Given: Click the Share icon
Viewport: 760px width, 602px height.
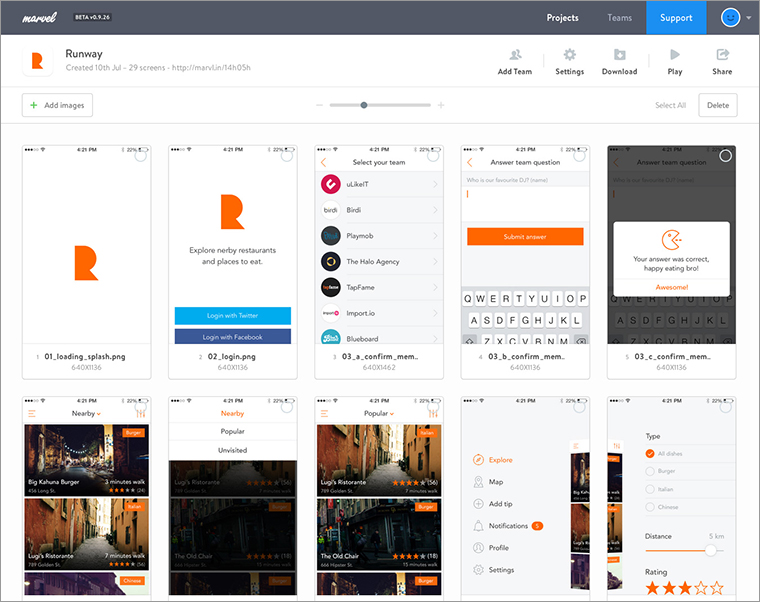Looking at the screenshot, I should point(722,54).
